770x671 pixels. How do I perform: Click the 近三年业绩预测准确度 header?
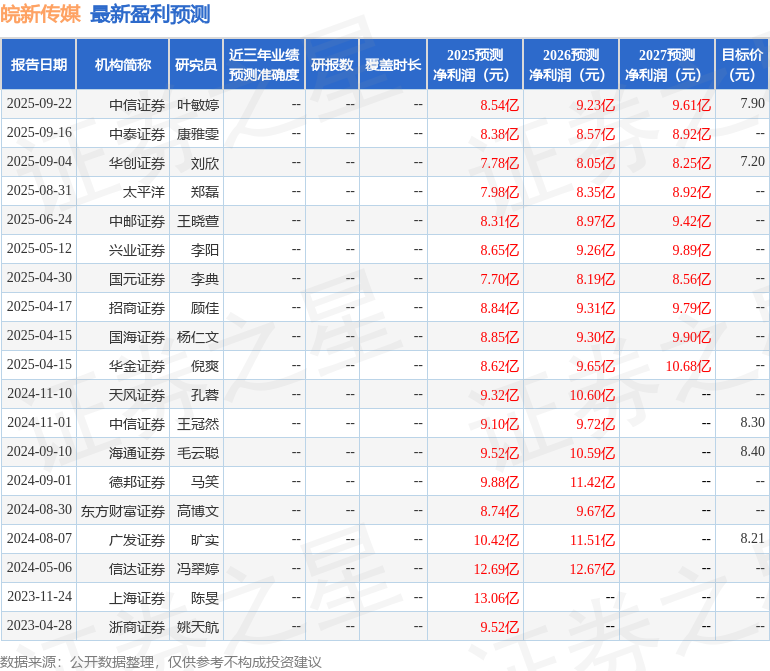coord(264,64)
